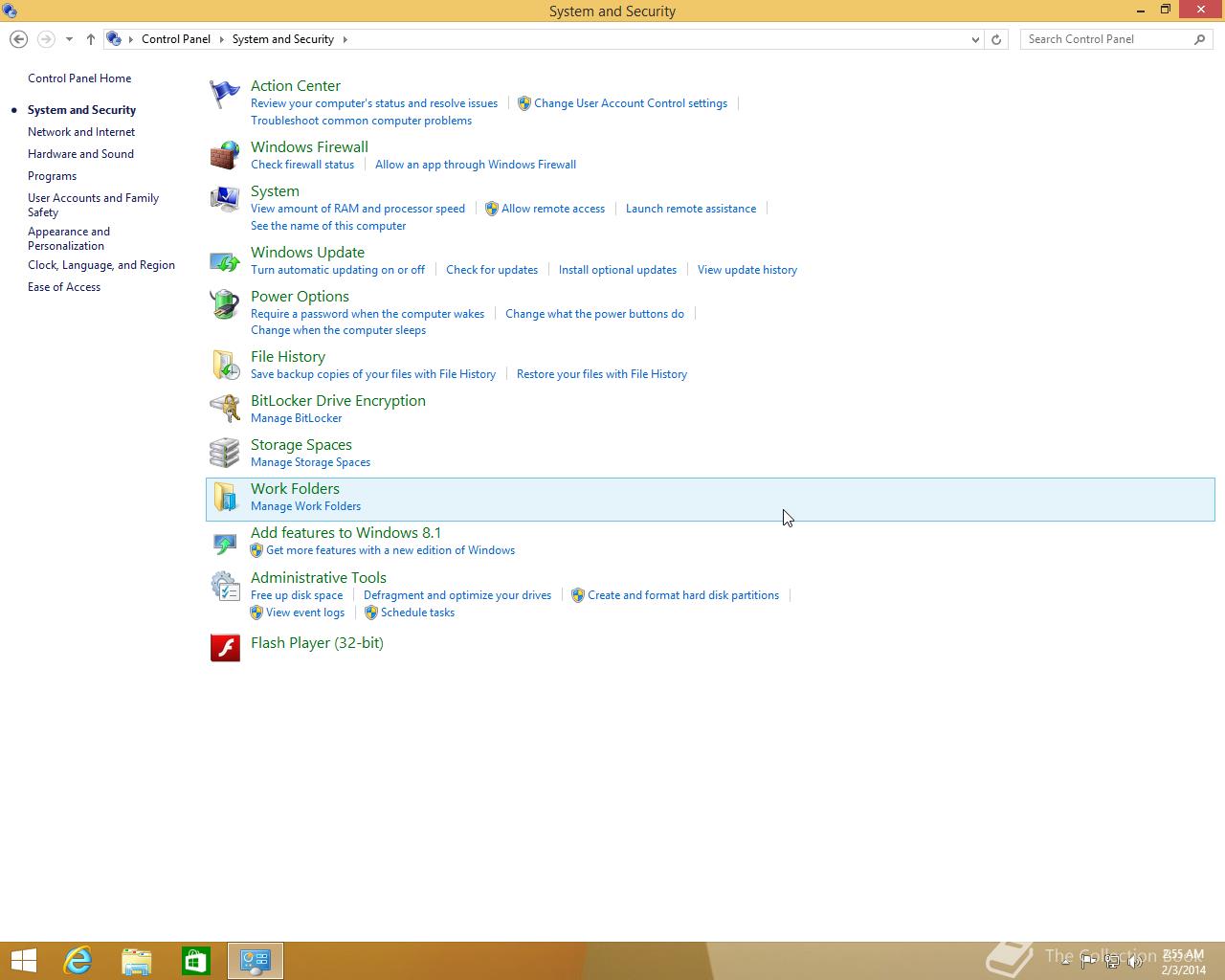Image resolution: width=1225 pixels, height=980 pixels.
Task: Select Hardware and Sound in sidebar
Action: point(80,154)
